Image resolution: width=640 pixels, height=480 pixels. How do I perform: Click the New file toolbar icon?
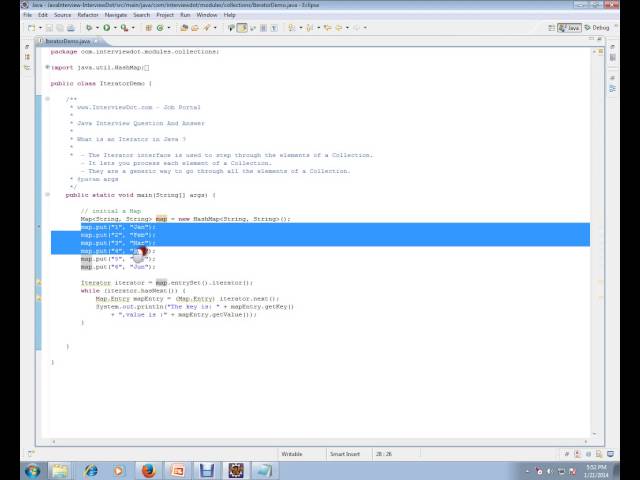coord(31,28)
